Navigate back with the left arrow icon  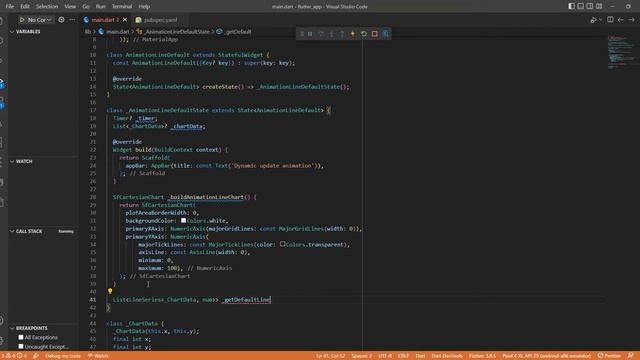(x=620, y=20)
